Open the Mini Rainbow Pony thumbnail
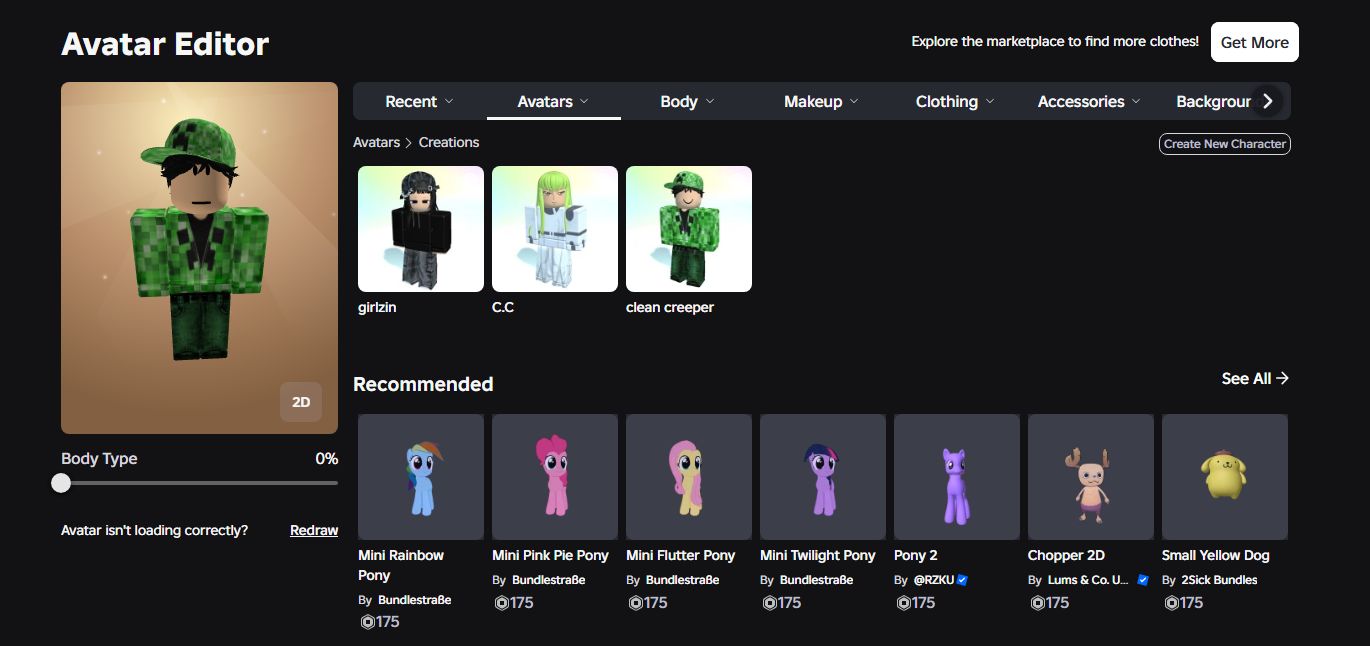This screenshot has width=1370, height=646. pyautogui.click(x=421, y=477)
